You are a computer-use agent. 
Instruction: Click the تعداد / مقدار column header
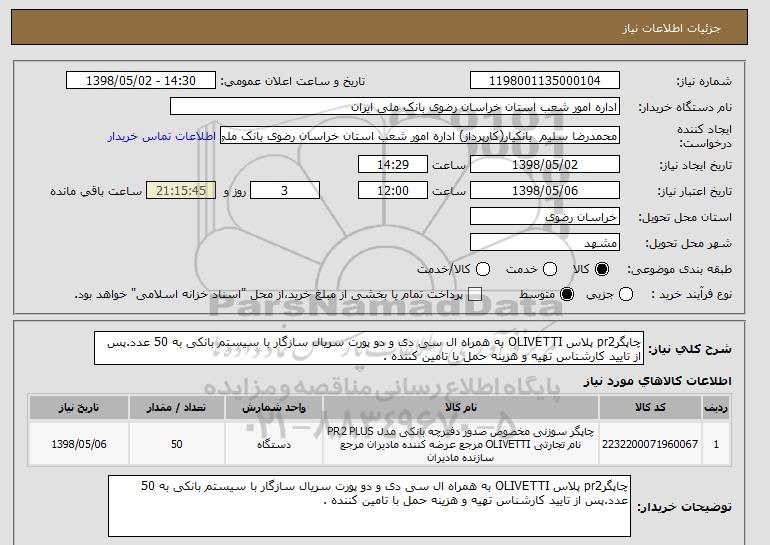click(x=177, y=408)
